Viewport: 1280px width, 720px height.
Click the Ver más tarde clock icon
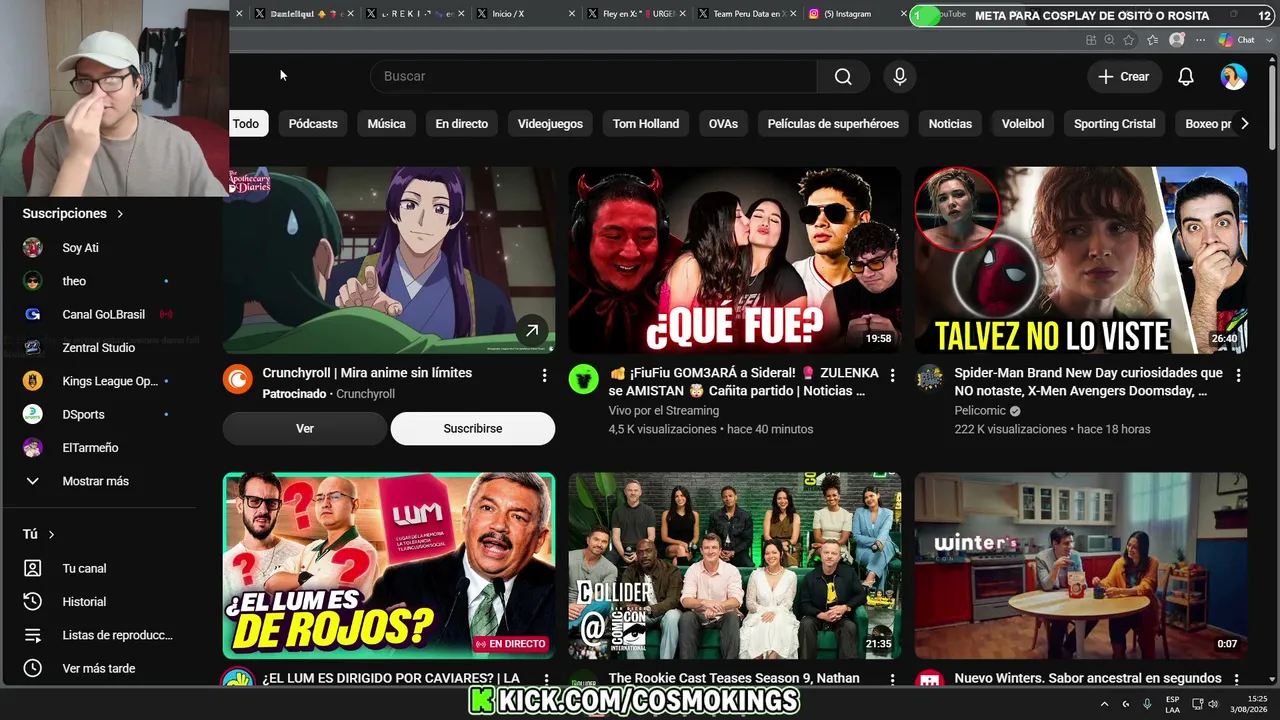click(33, 668)
